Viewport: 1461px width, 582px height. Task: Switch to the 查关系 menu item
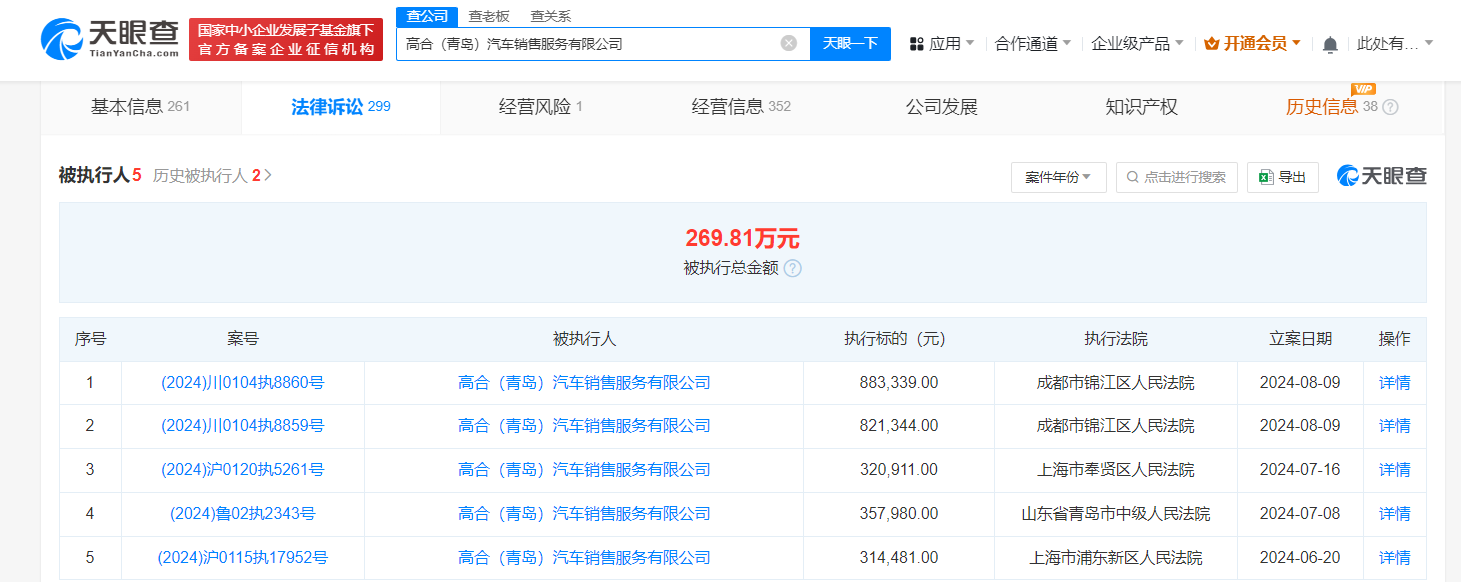tap(551, 16)
